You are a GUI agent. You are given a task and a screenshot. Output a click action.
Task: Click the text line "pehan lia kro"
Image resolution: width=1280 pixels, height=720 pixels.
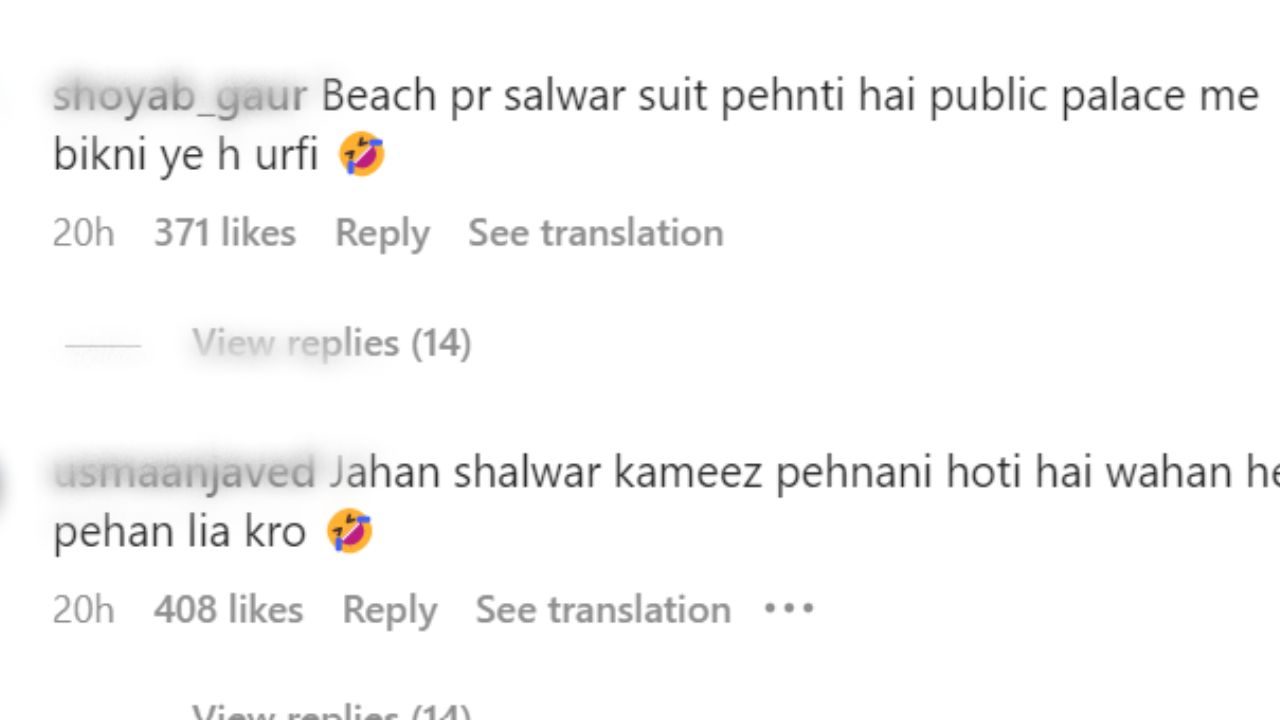pos(179,532)
